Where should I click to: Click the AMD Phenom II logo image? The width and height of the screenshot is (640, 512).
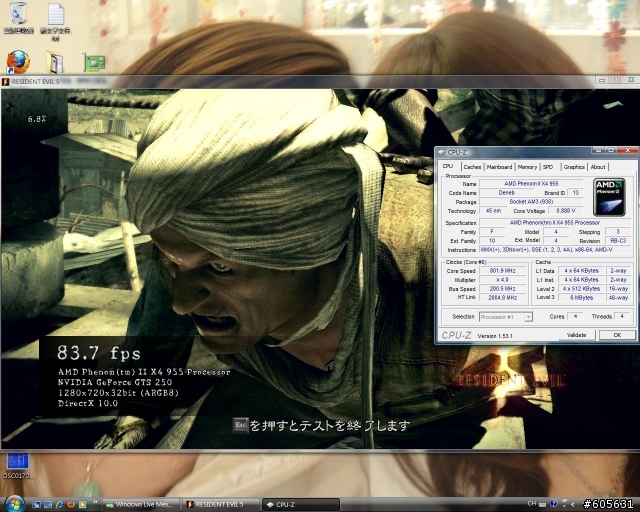(609, 197)
